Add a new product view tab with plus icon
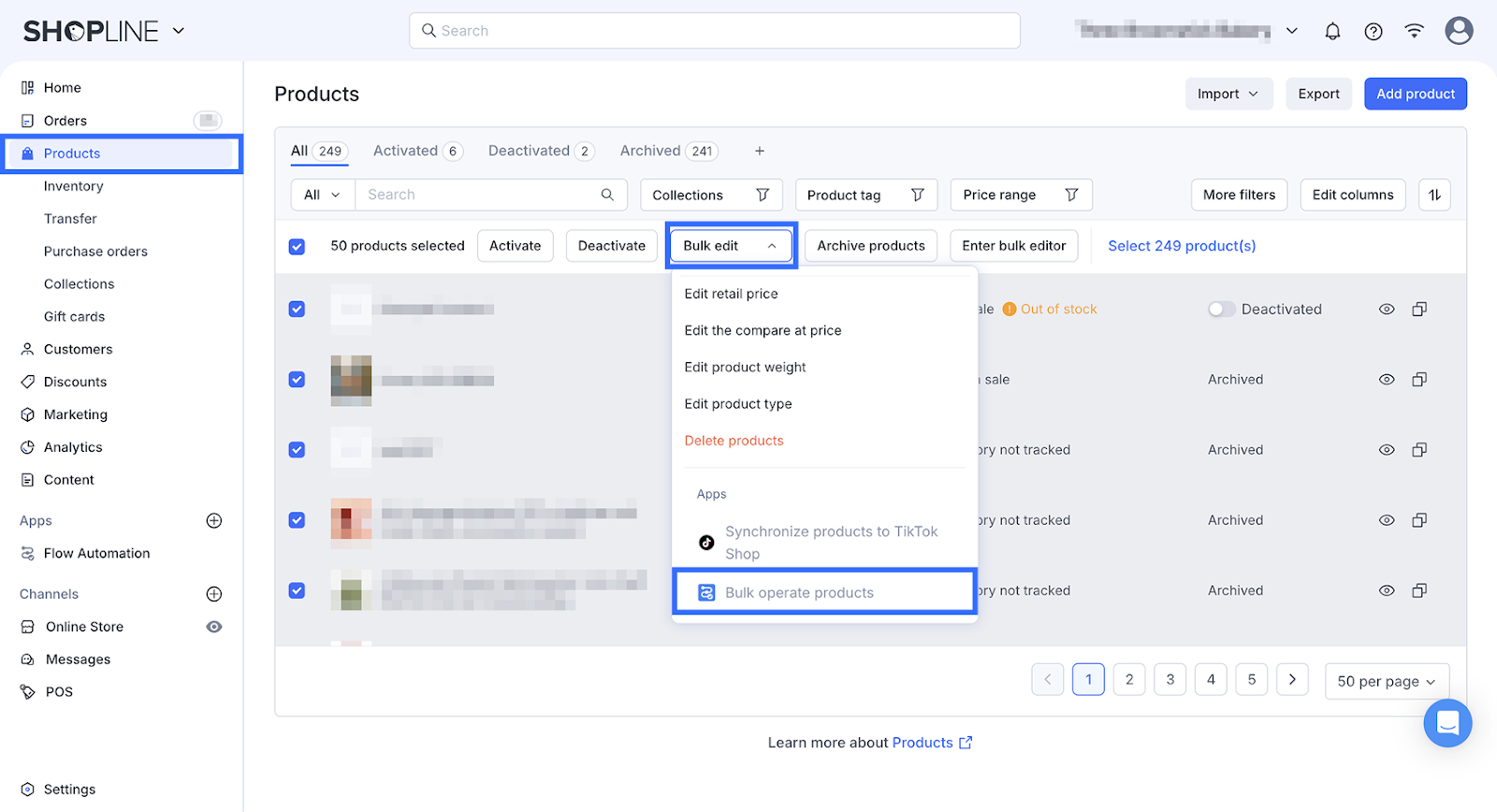Screen dimensions: 1497x812 pyautogui.click(x=760, y=152)
